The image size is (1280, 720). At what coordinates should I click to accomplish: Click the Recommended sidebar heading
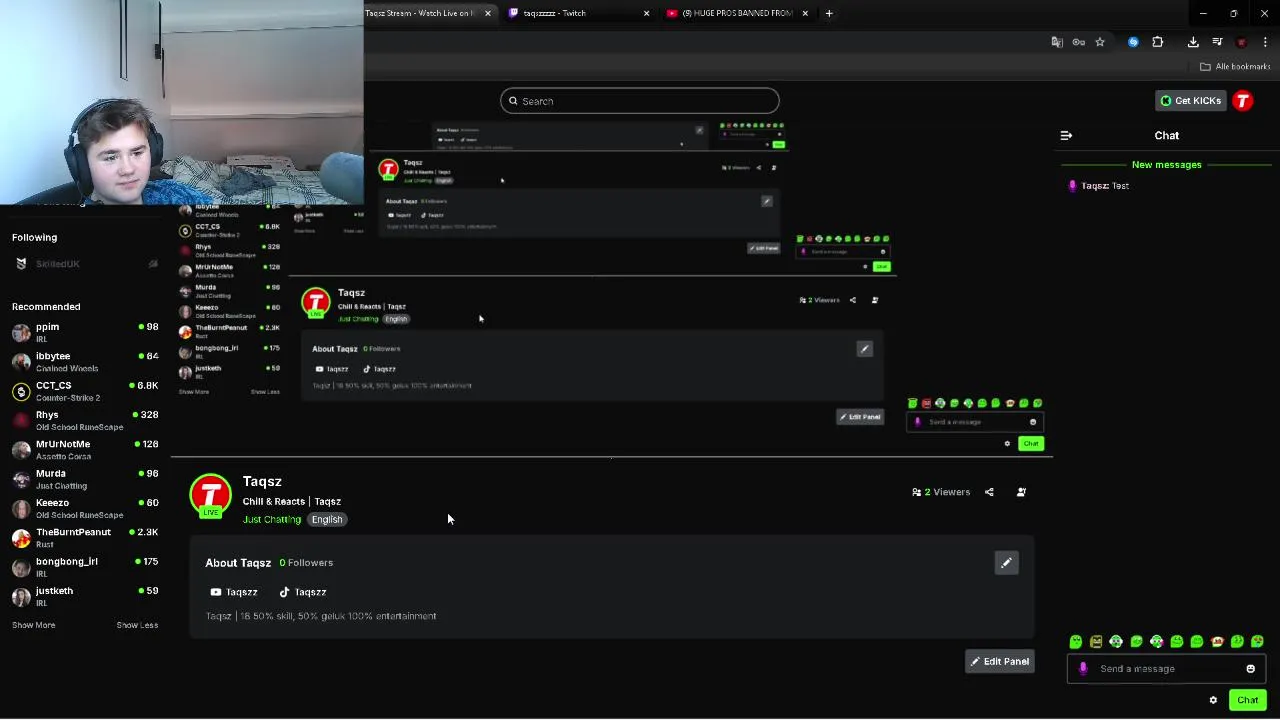coord(46,307)
